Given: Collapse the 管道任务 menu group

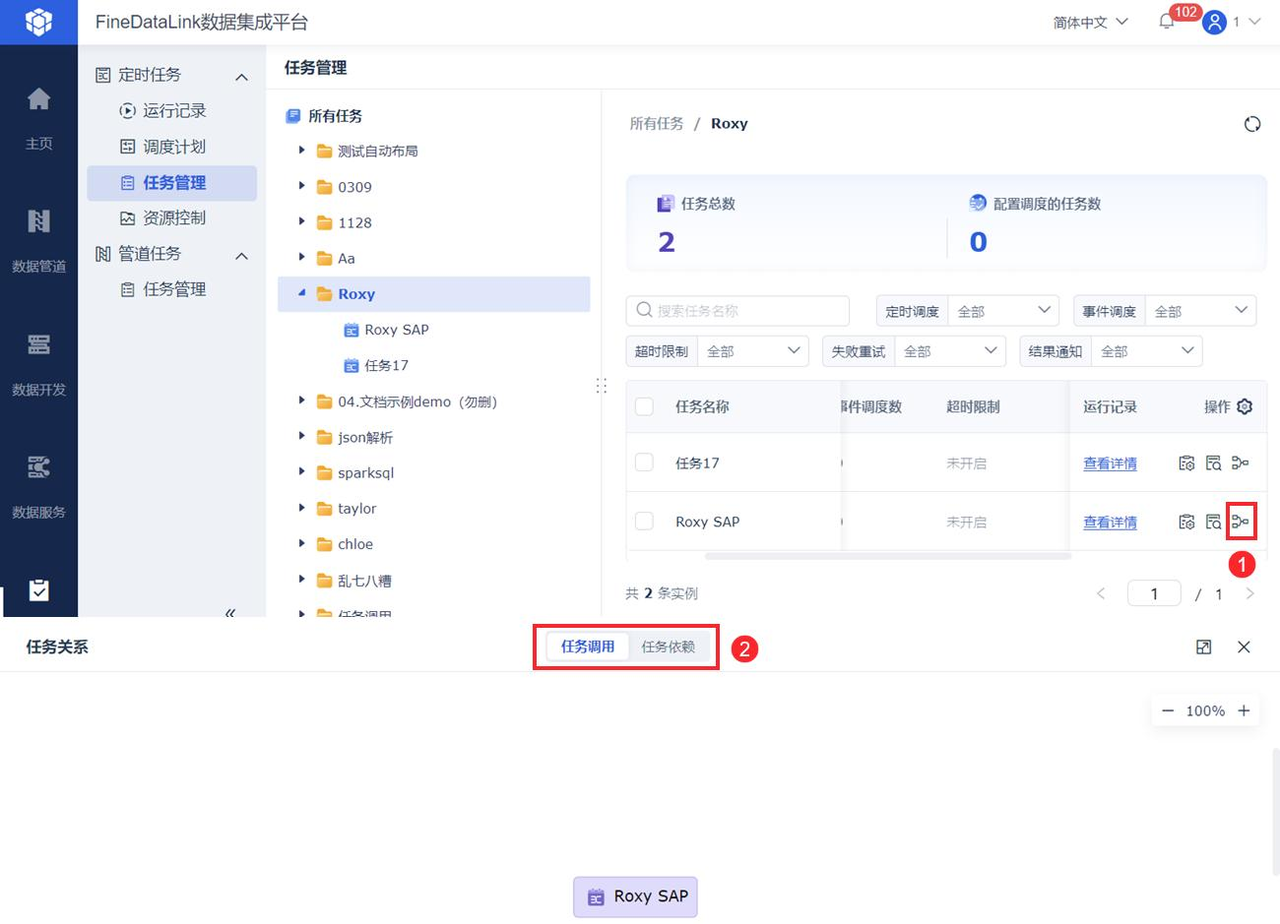Looking at the screenshot, I should coord(241,256).
